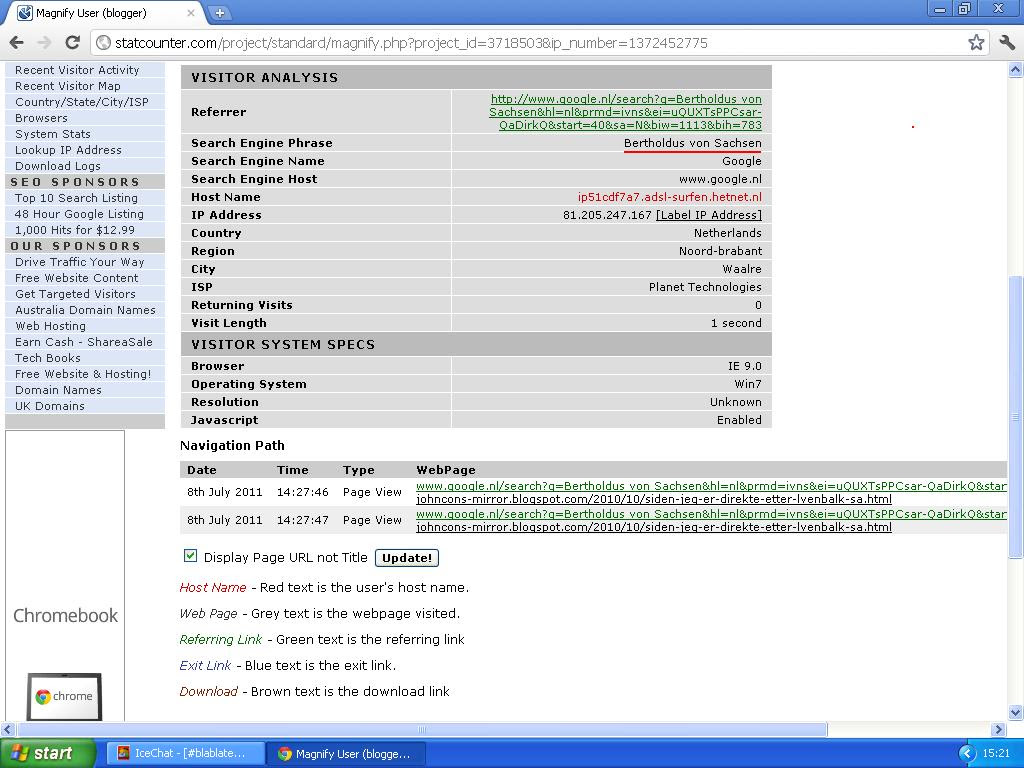This screenshot has width=1024, height=768.
Task: Click the vertical scrollbar up arrow
Action: click(1016, 69)
